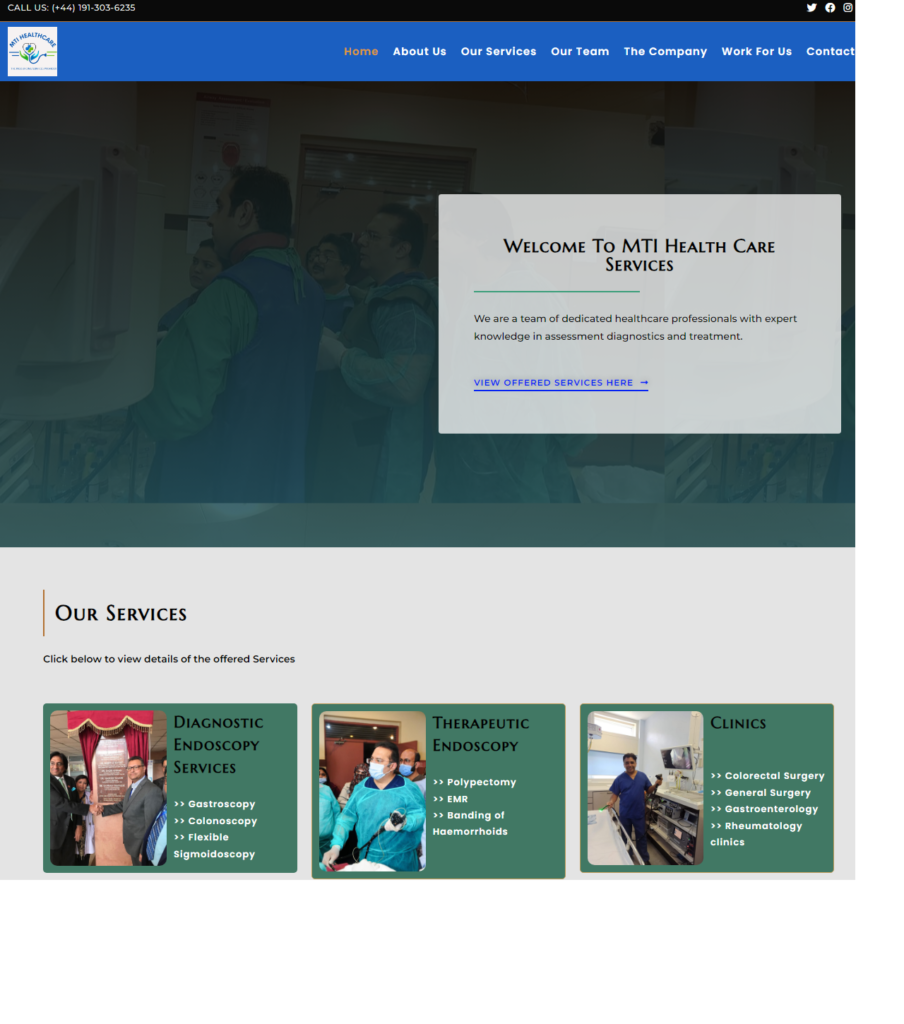Open the Work For Us page
Screen dimensions: 904x1024
coord(756,52)
